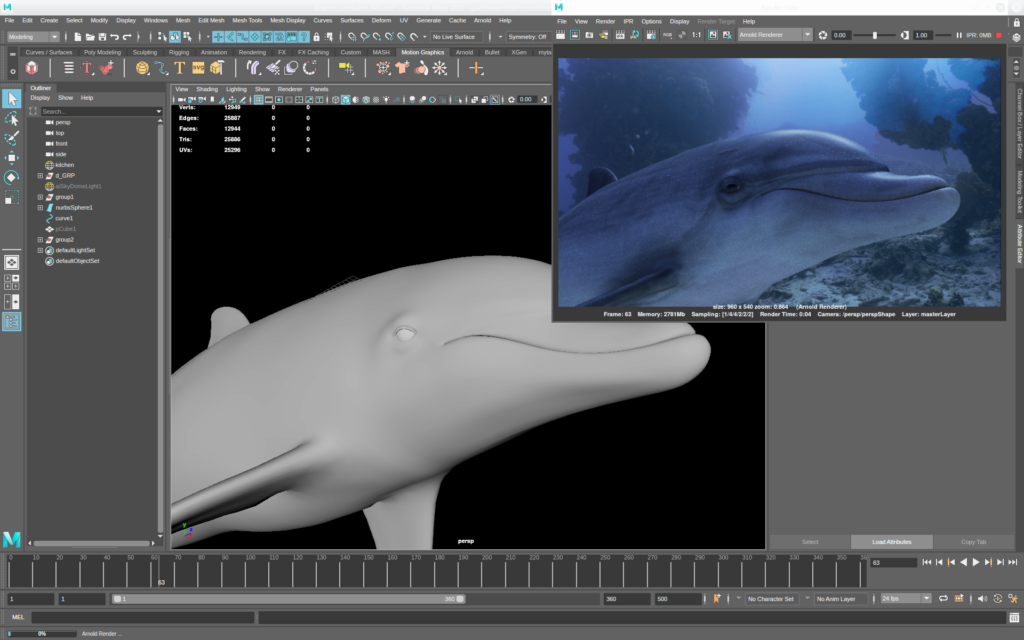Click the SVG shelf icon
Screen dimensions: 1024x640
pos(198,68)
